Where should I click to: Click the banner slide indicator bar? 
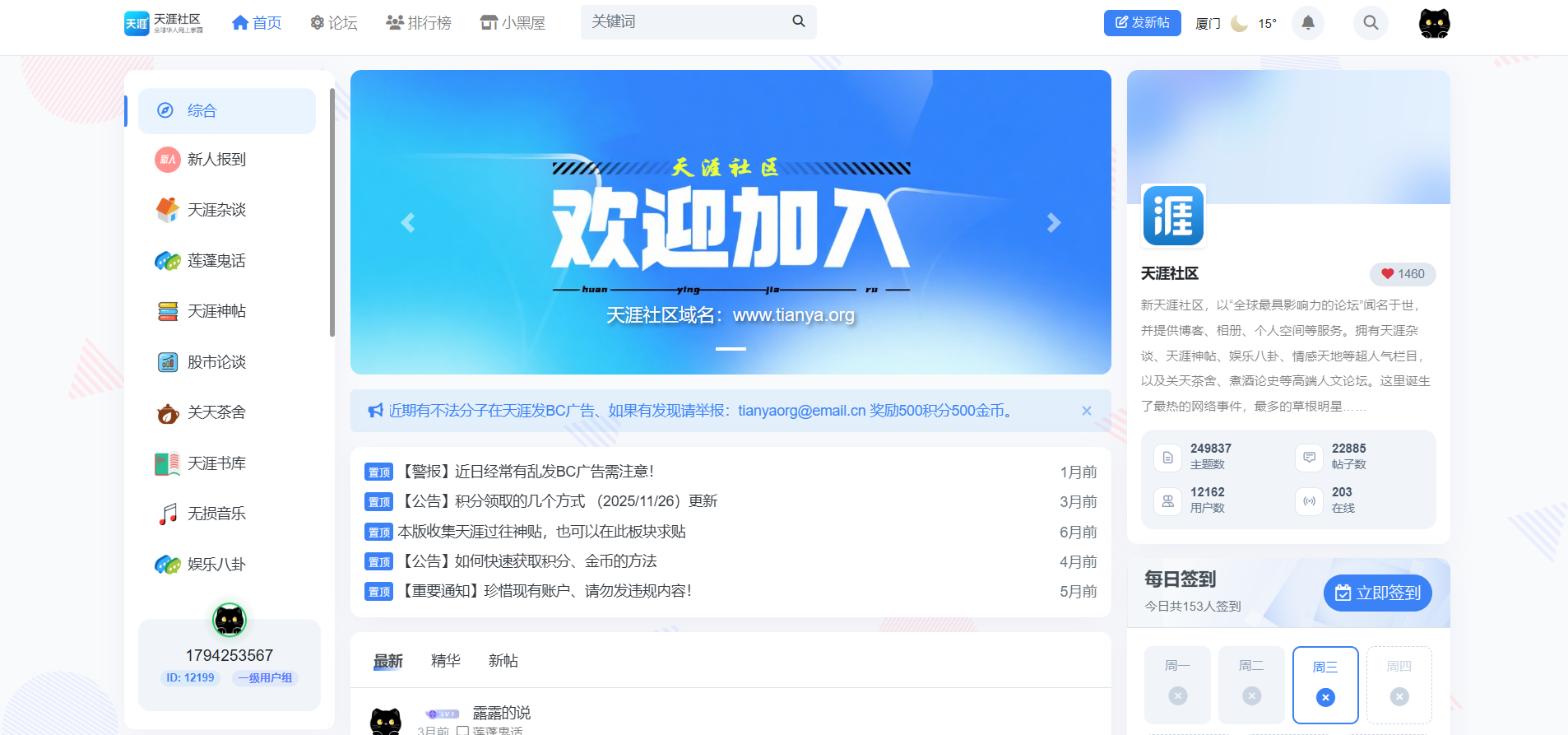[x=731, y=349]
